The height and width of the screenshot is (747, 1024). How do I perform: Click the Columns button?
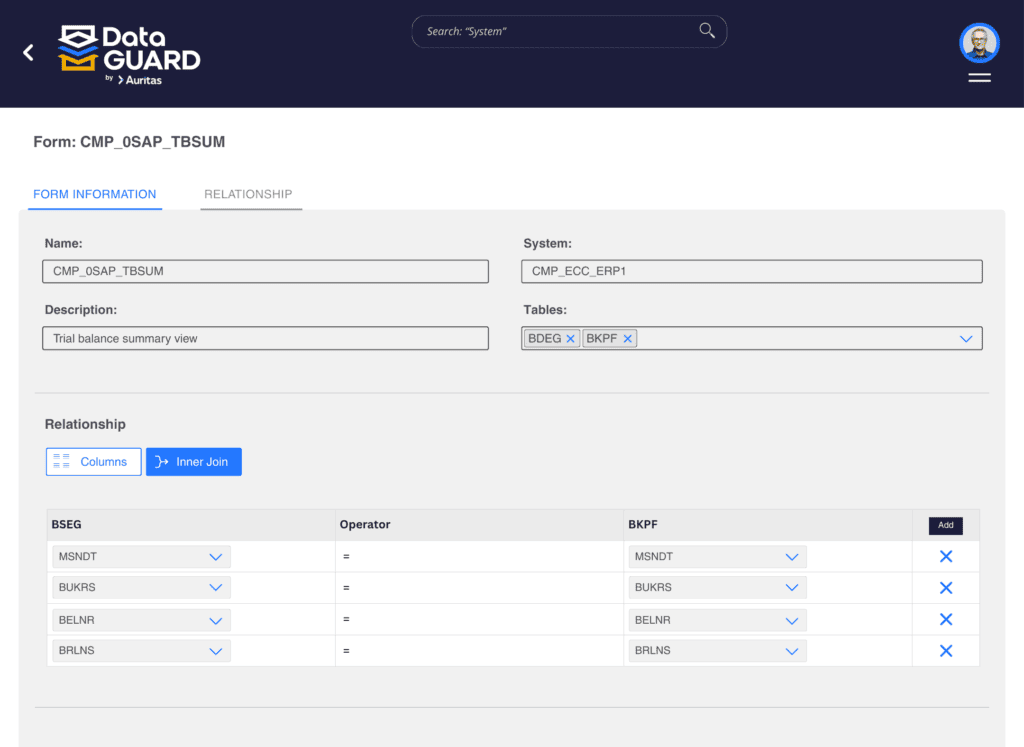pos(93,462)
